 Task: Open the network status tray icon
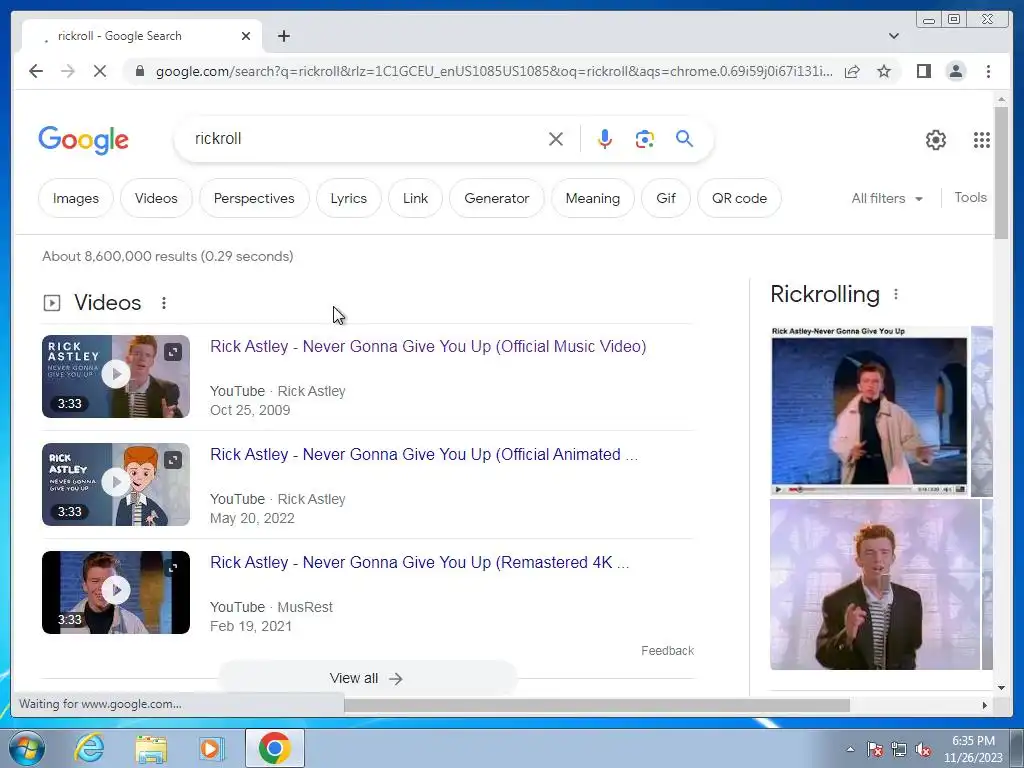[x=899, y=750]
